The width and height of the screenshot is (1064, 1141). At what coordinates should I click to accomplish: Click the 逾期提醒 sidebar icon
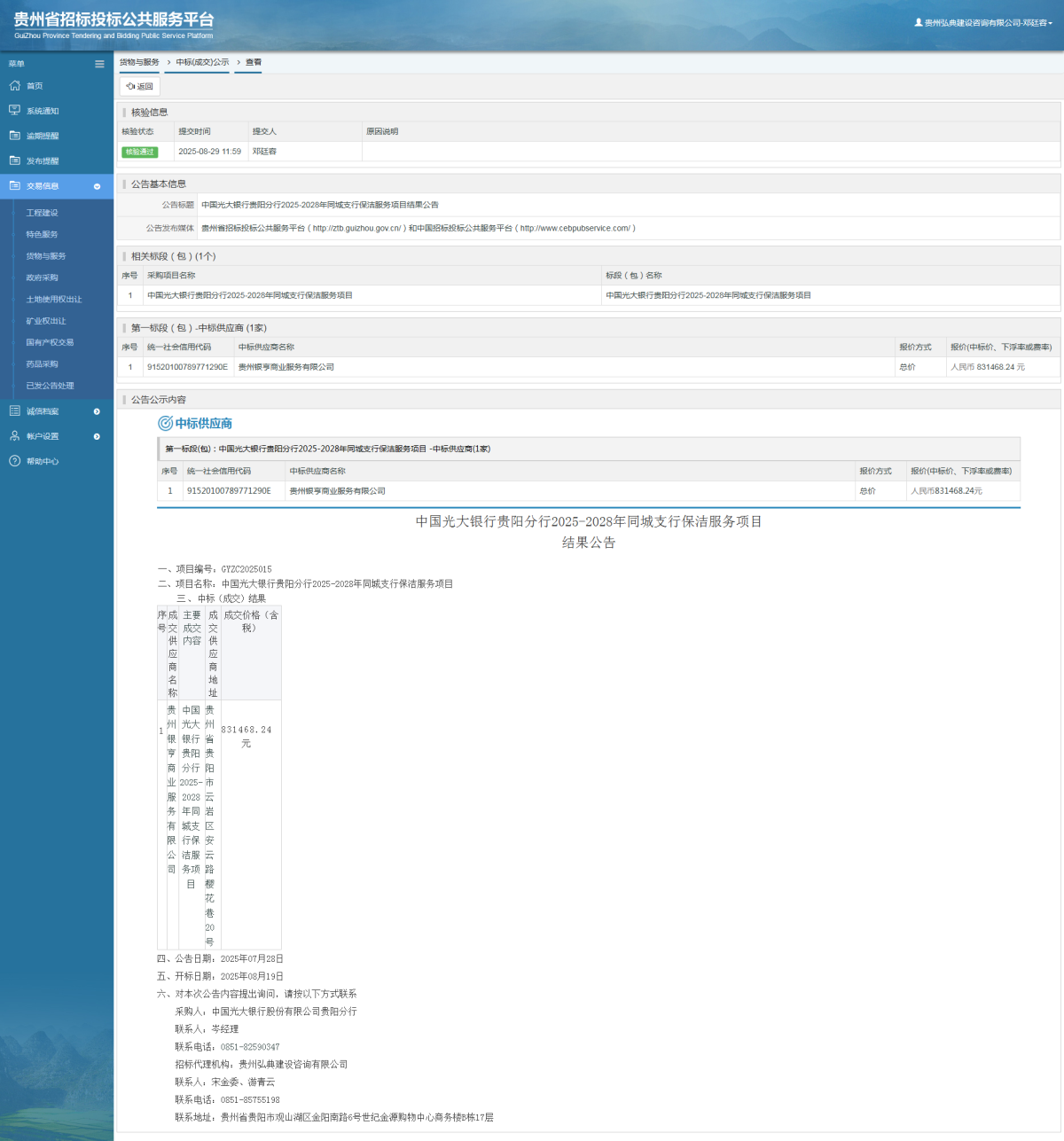click(x=14, y=136)
